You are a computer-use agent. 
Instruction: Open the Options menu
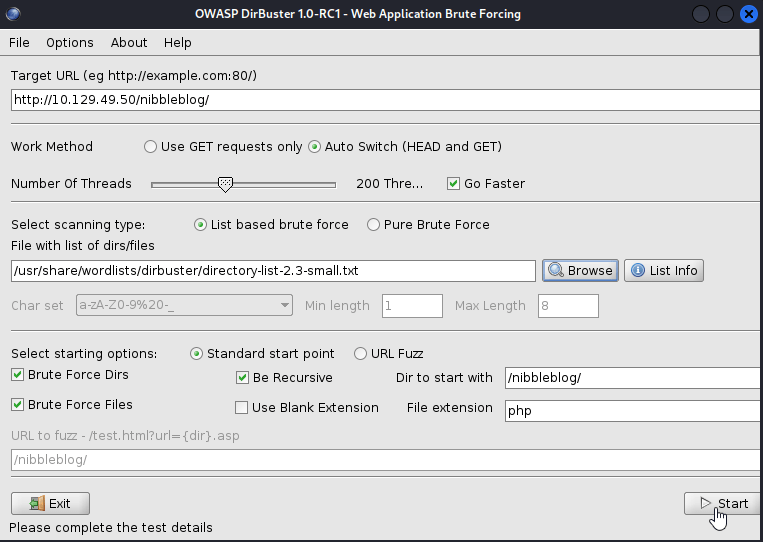click(x=70, y=43)
